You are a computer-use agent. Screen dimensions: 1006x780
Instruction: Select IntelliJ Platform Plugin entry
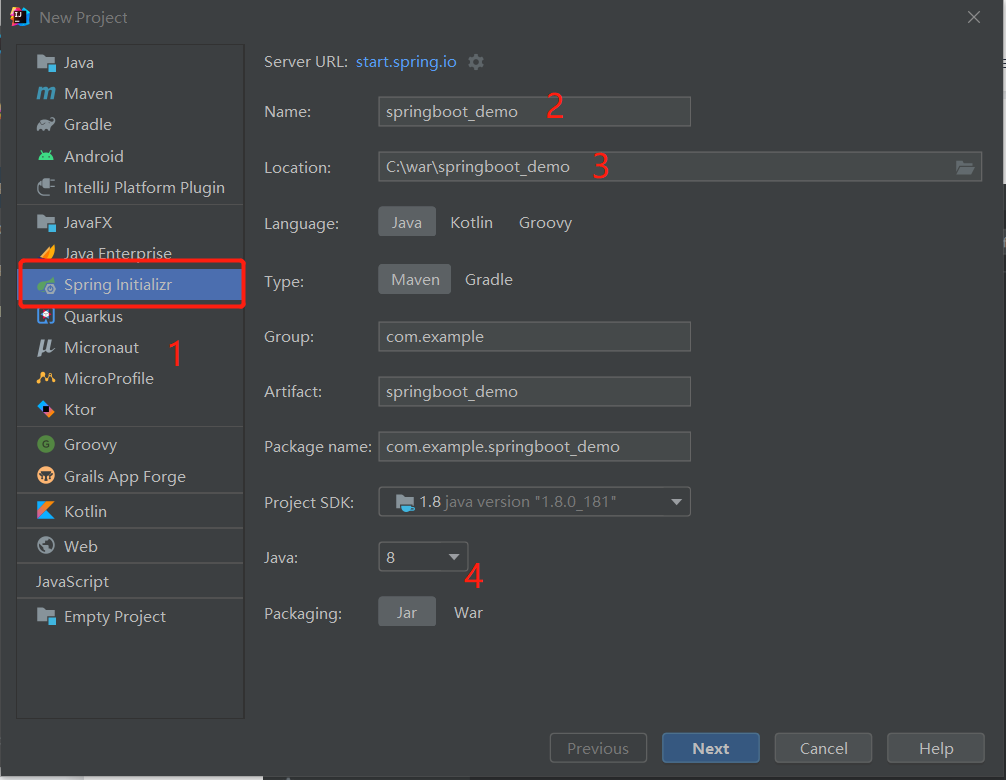[130, 187]
